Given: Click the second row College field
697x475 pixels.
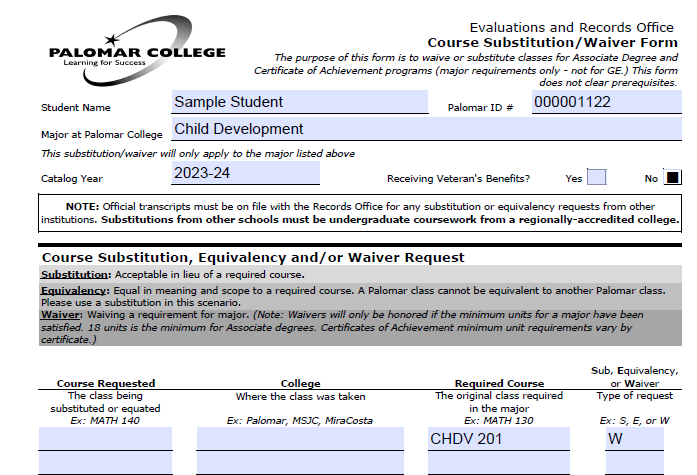Looking at the screenshot, I should [x=300, y=464].
